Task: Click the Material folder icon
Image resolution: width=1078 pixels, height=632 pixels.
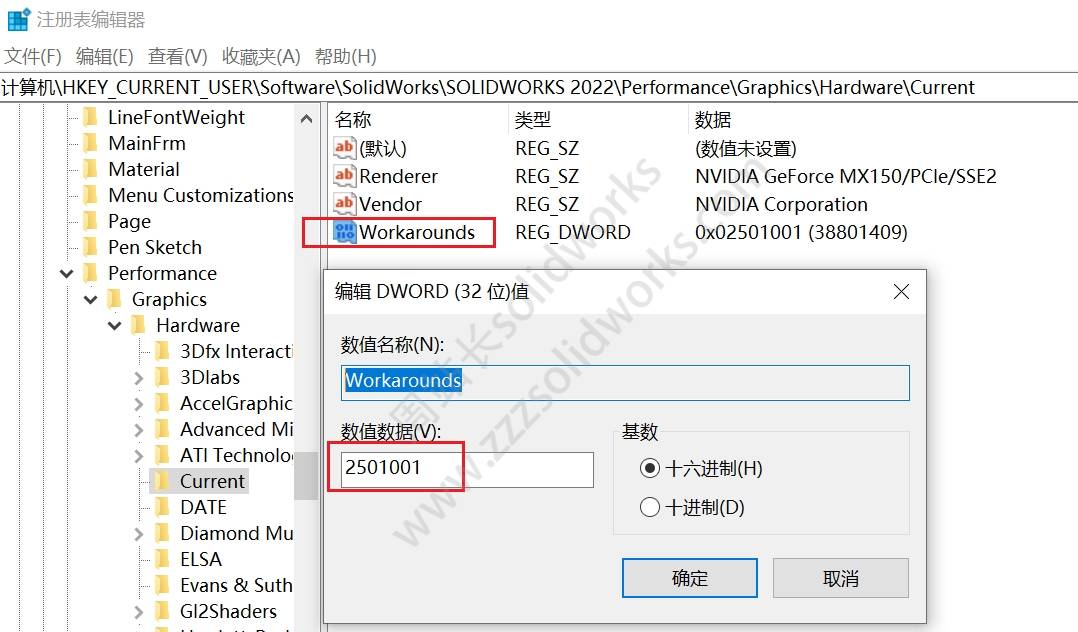Action: 90,169
